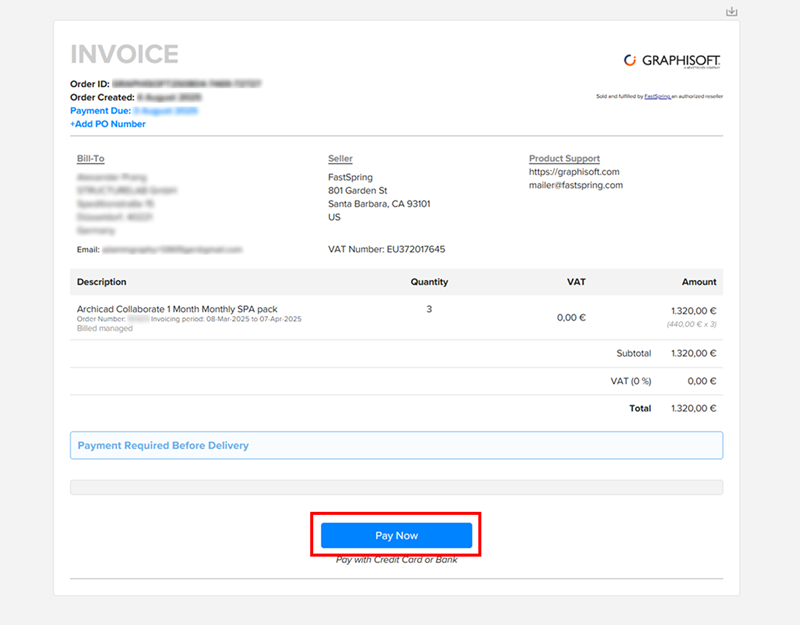Click Santa Barbara, CA 93101 address line
800x625 pixels.
click(x=379, y=204)
